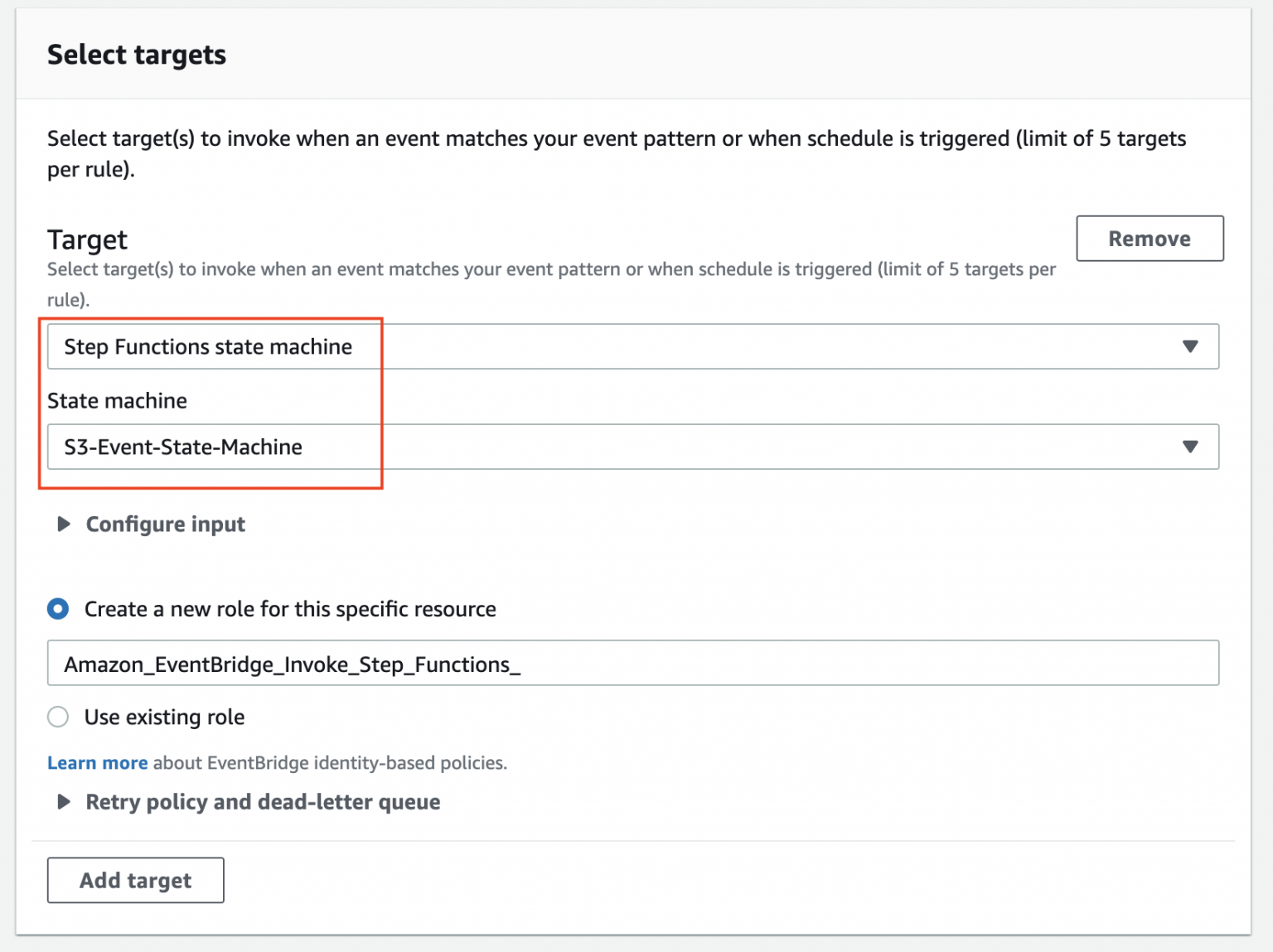Click the Configure input disclosure triangle

click(x=62, y=524)
